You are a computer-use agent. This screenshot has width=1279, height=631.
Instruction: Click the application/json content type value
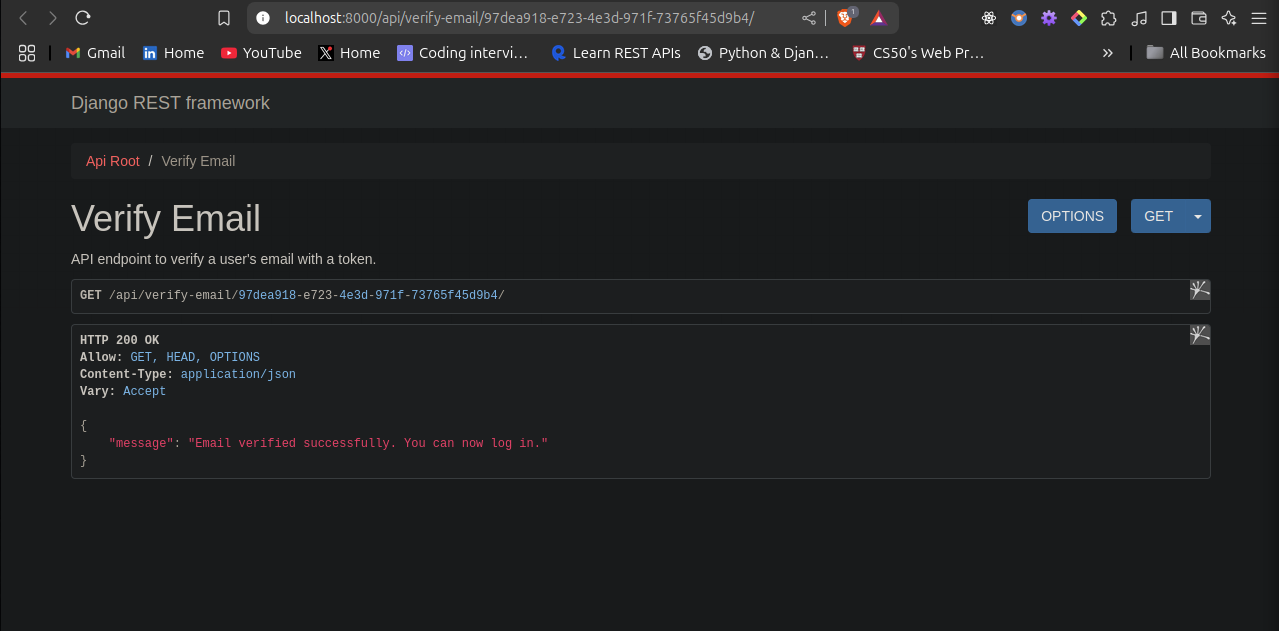tap(238, 374)
